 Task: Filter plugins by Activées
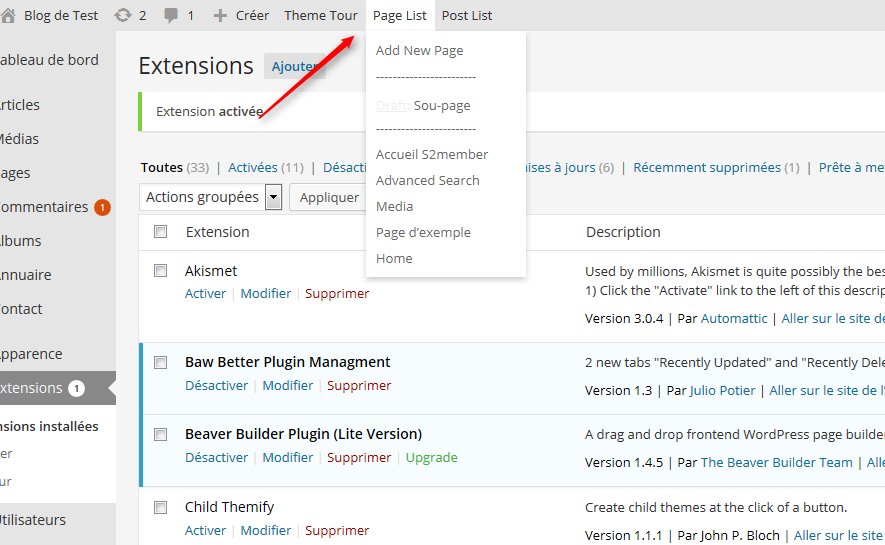[x=253, y=168]
